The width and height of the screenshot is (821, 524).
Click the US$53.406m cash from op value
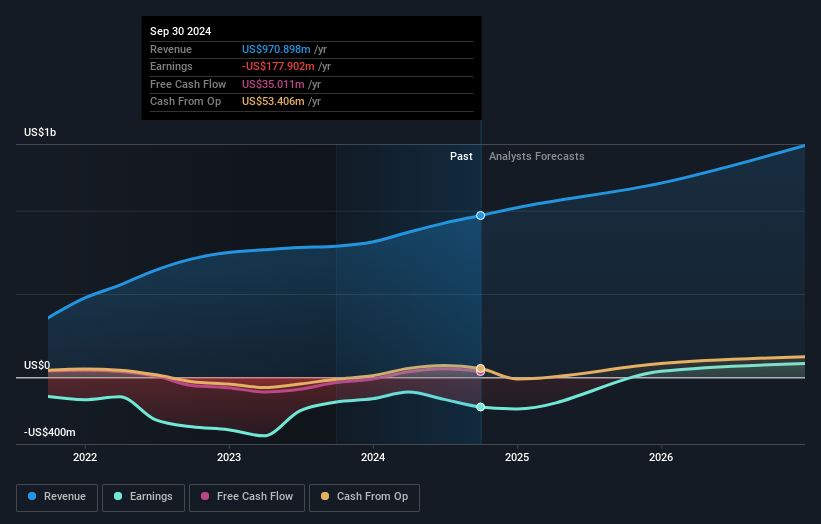(273, 102)
